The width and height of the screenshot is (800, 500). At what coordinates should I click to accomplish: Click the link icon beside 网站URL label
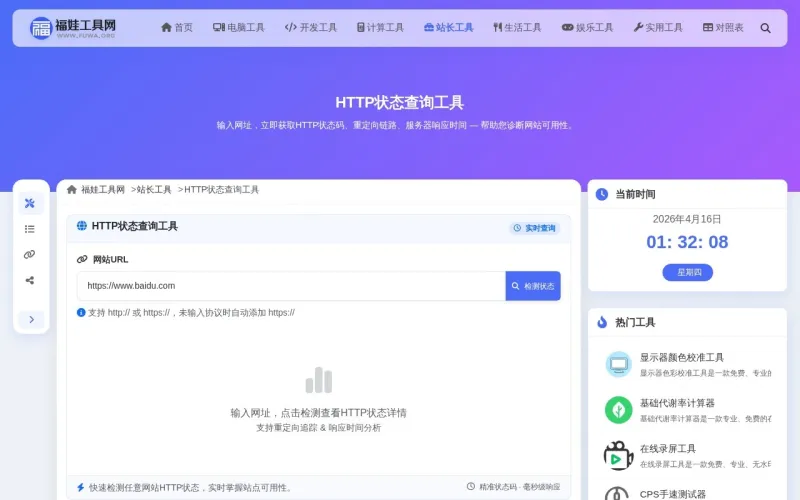coord(82,259)
